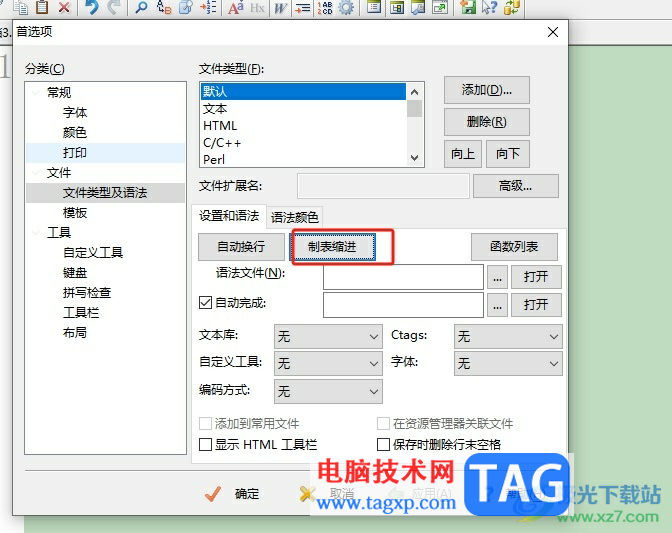Click the Find in Files icon
The image size is (672, 533).
click(186, 7)
